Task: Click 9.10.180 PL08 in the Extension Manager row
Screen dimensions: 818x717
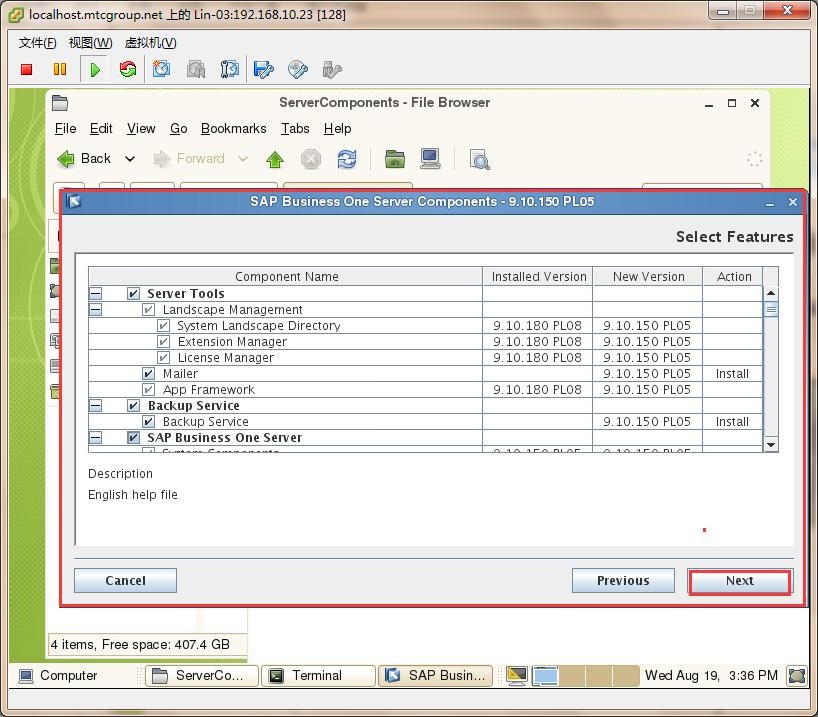Action: pyautogui.click(x=537, y=342)
